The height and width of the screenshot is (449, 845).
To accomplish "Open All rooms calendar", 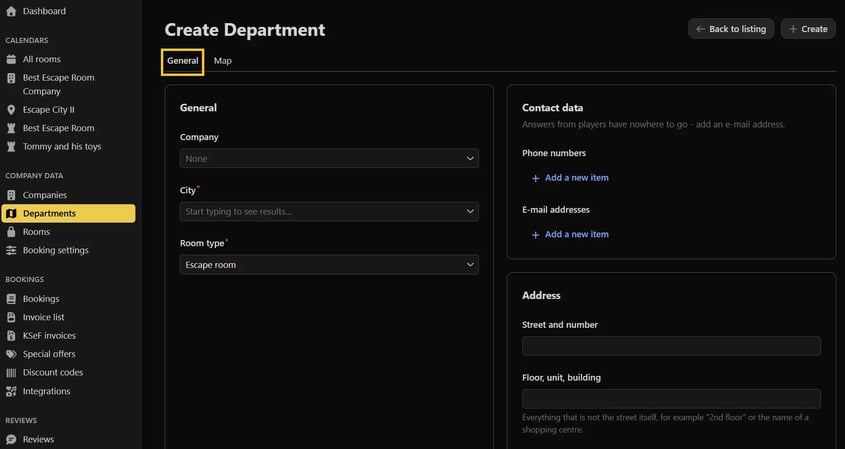I will click(x=41, y=59).
